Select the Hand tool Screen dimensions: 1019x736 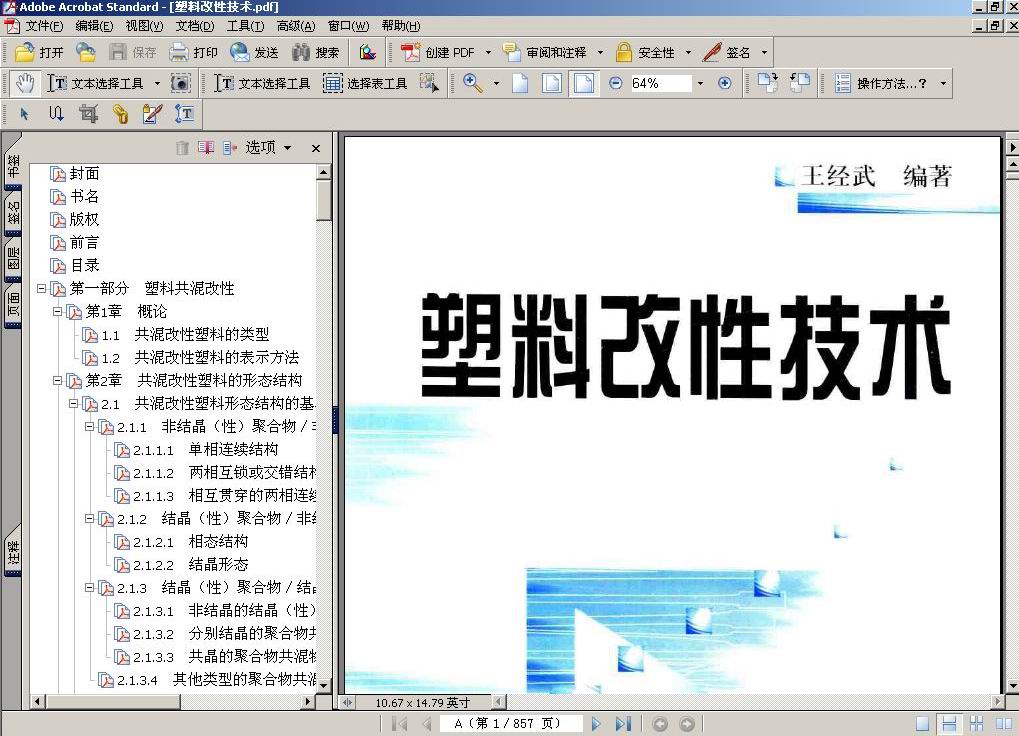pyautogui.click(x=25, y=83)
